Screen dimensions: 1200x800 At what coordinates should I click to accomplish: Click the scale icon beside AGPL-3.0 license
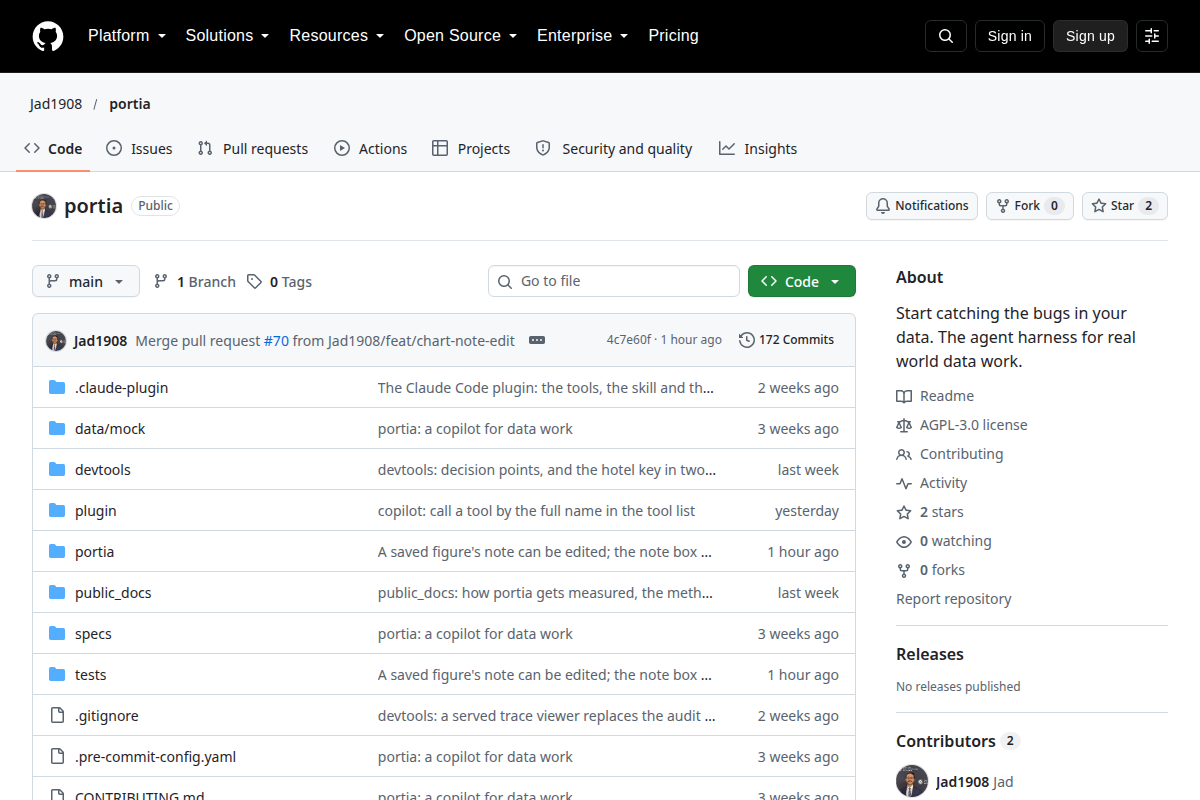click(x=904, y=425)
